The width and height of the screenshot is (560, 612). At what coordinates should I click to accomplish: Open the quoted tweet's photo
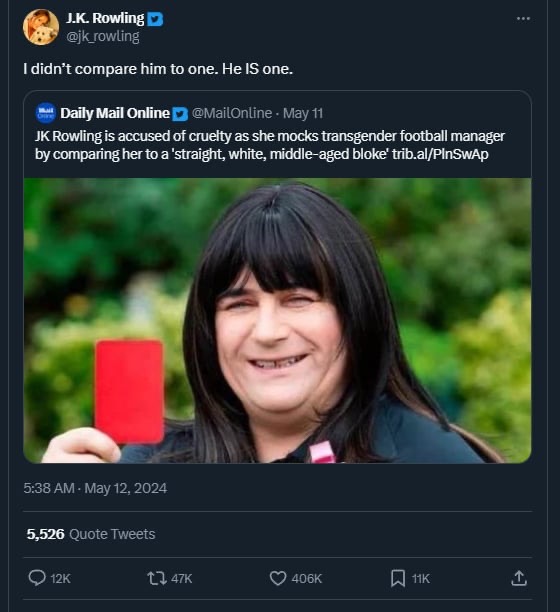pos(277,320)
